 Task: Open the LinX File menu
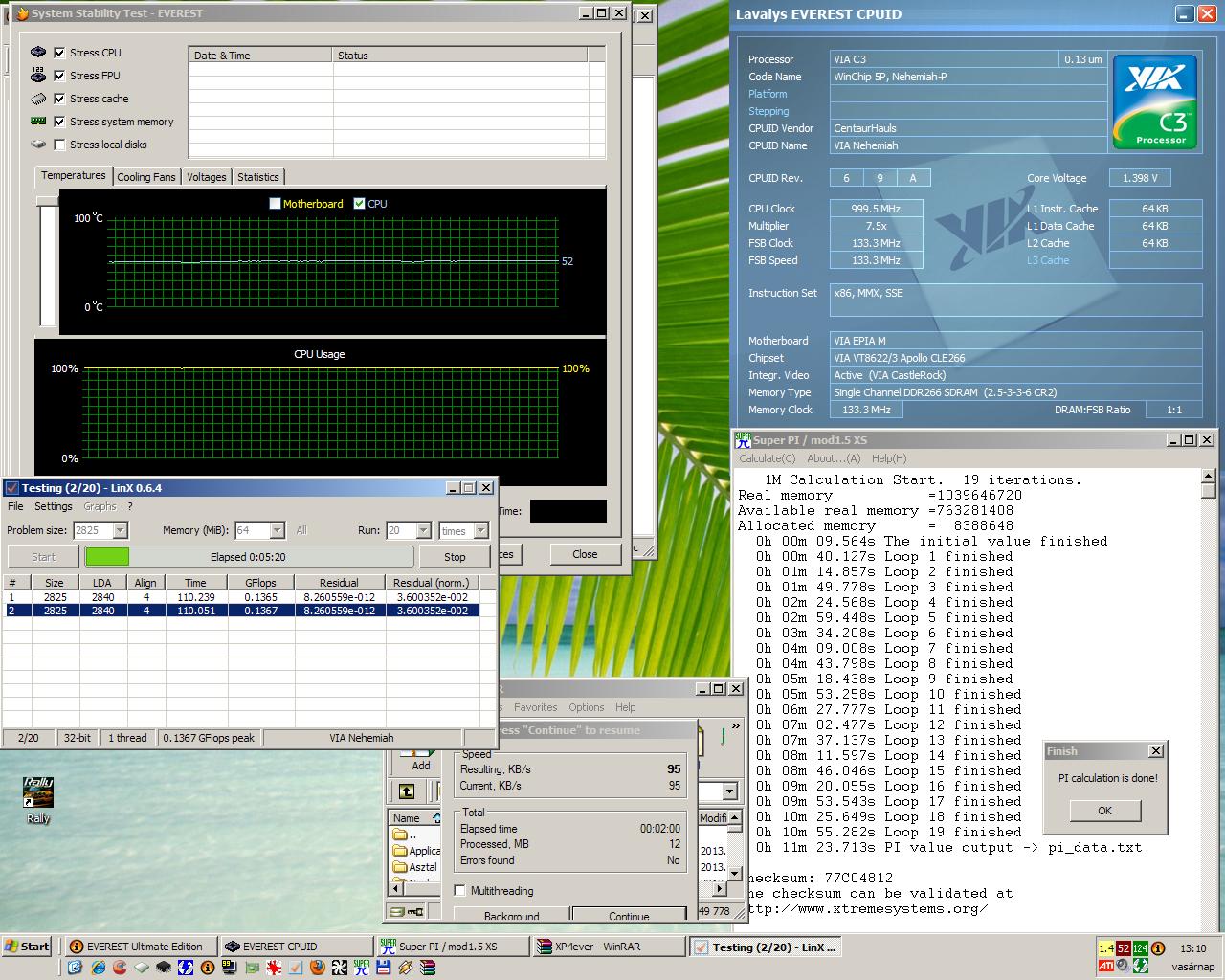point(15,506)
